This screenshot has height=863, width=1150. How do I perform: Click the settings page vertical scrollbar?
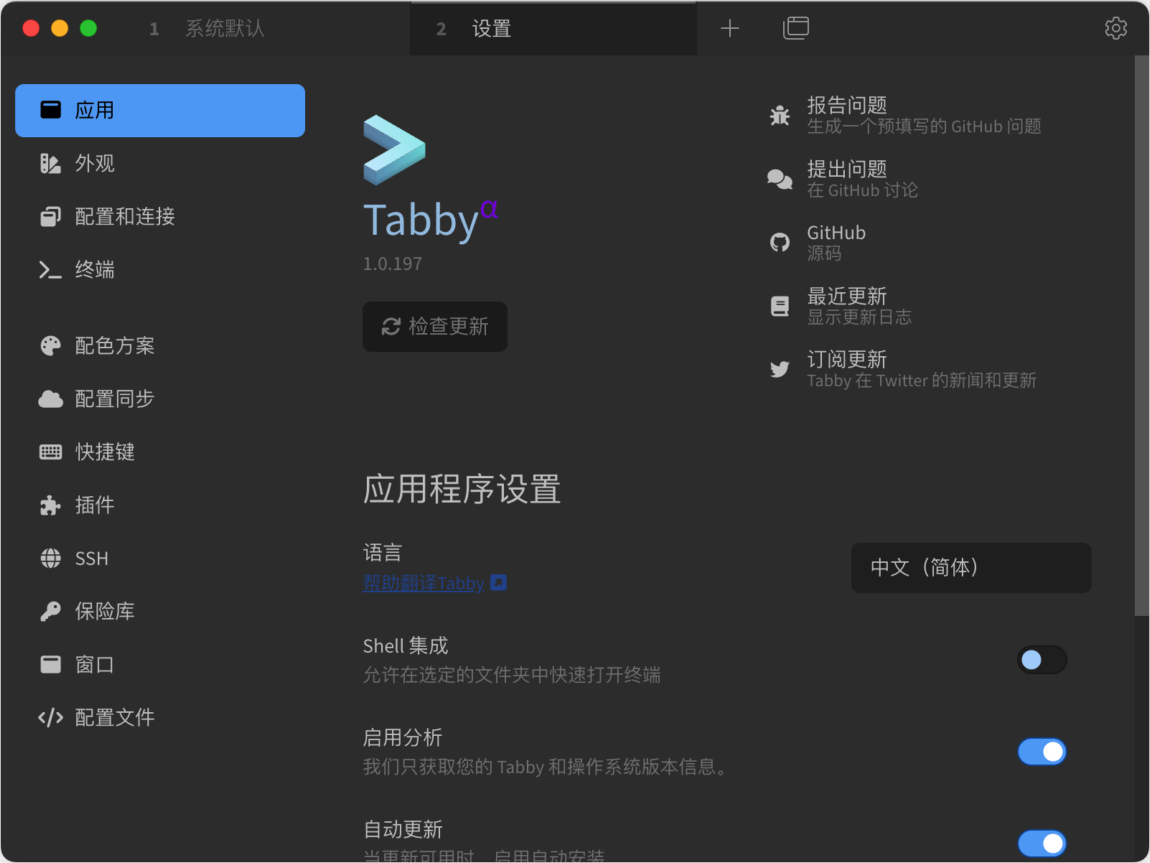[x=1141, y=337]
